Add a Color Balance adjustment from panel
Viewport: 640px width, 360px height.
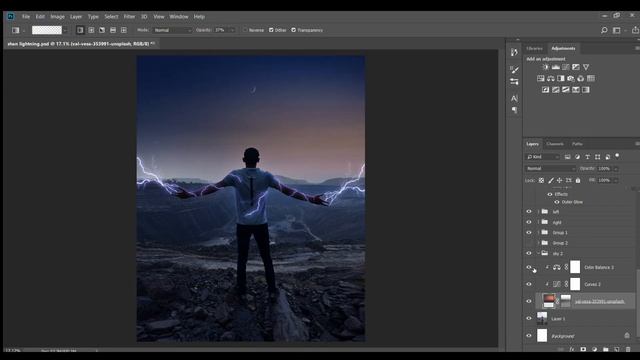(551, 78)
